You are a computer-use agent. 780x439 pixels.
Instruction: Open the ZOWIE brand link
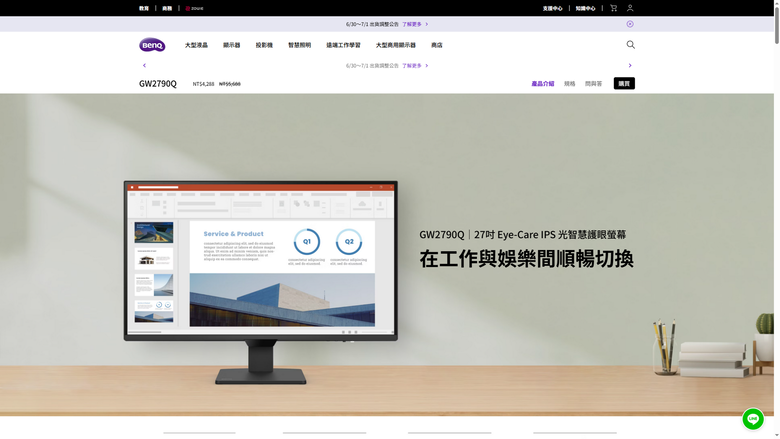pos(194,8)
